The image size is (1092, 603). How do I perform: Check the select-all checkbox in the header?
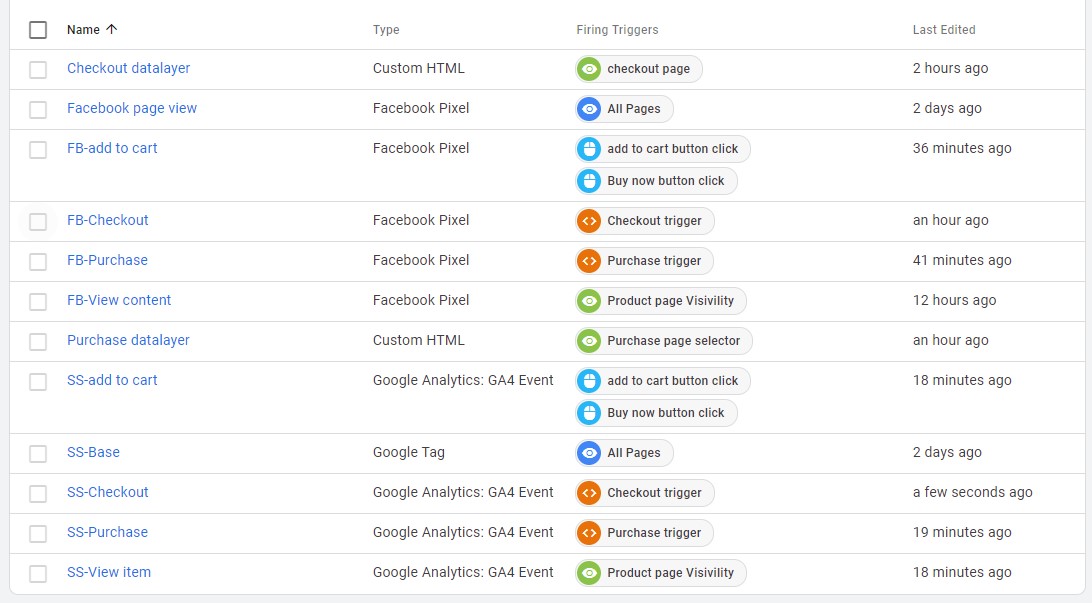(38, 30)
